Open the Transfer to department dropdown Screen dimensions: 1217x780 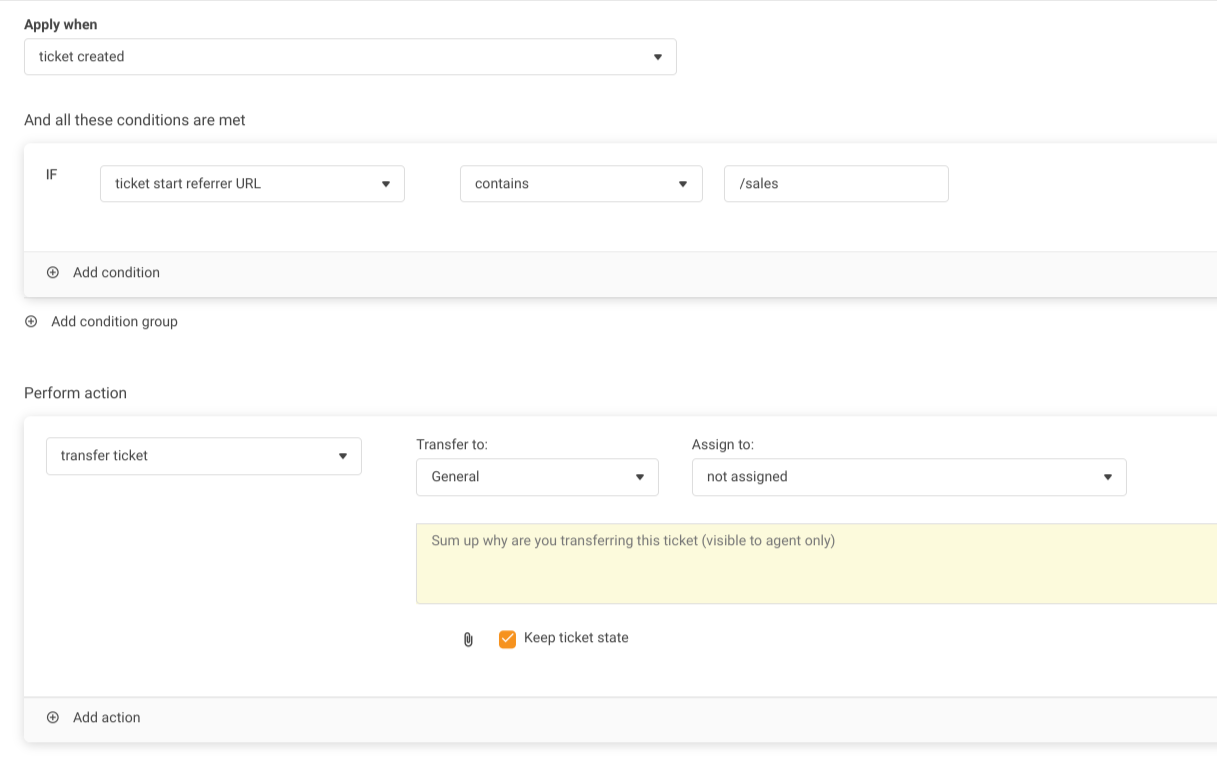pyautogui.click(x=537, y=477)
